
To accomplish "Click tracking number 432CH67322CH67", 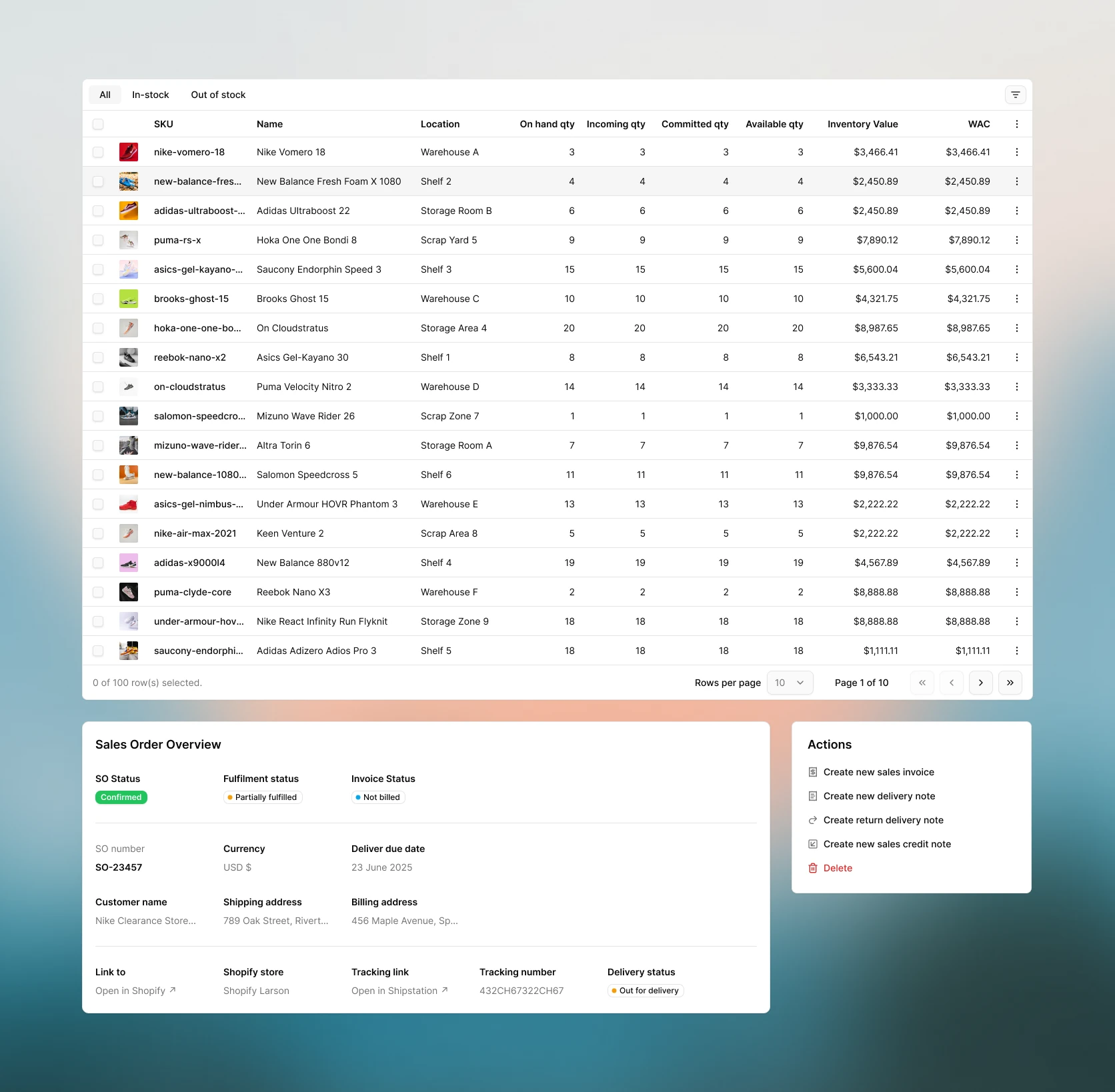I will point(521,991).
